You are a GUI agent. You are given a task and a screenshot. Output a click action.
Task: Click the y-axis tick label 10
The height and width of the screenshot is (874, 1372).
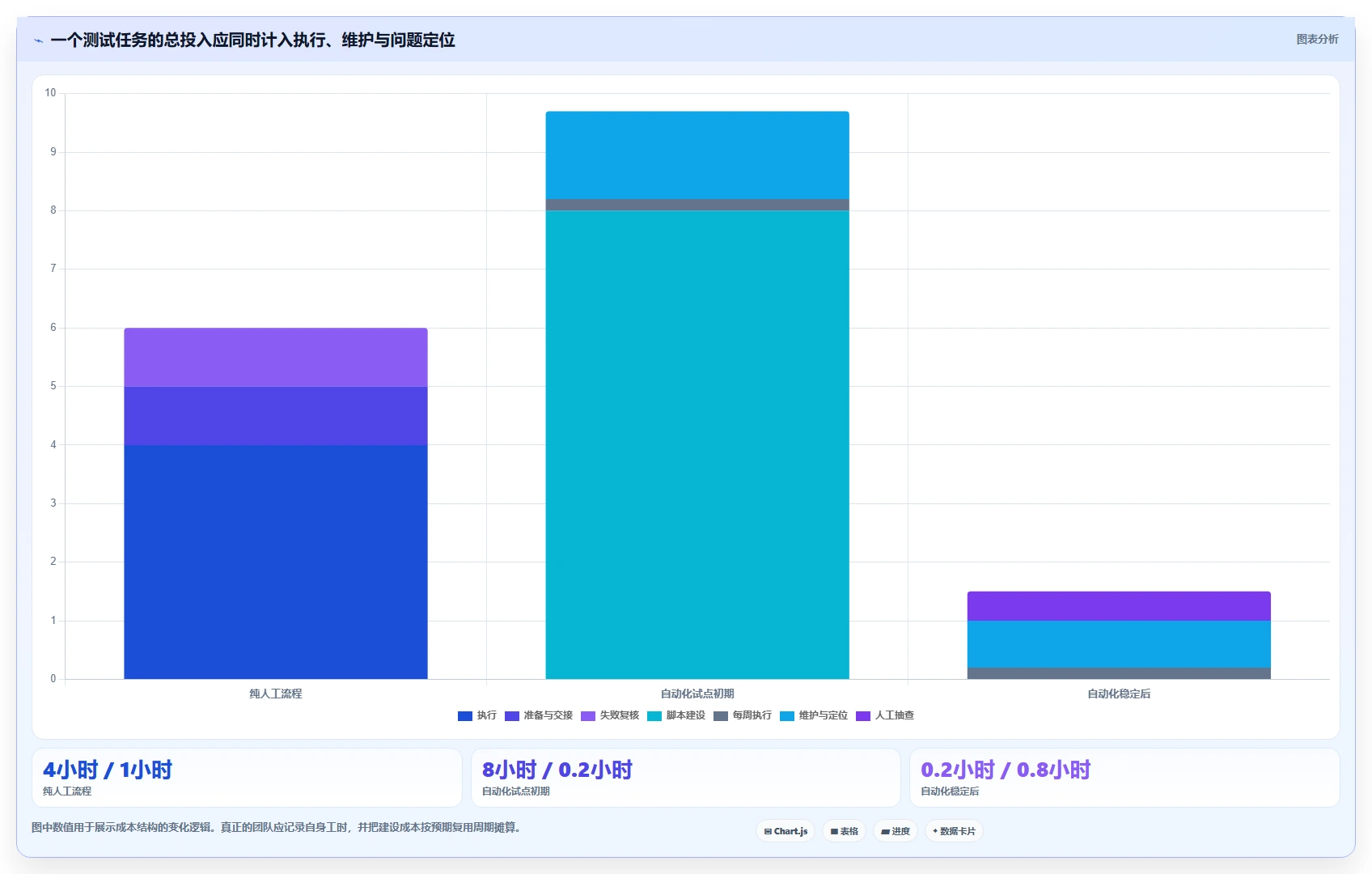50,93
